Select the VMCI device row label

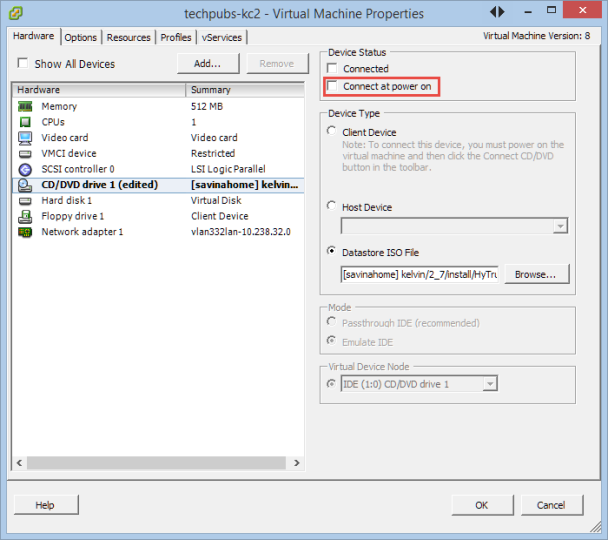69,154
